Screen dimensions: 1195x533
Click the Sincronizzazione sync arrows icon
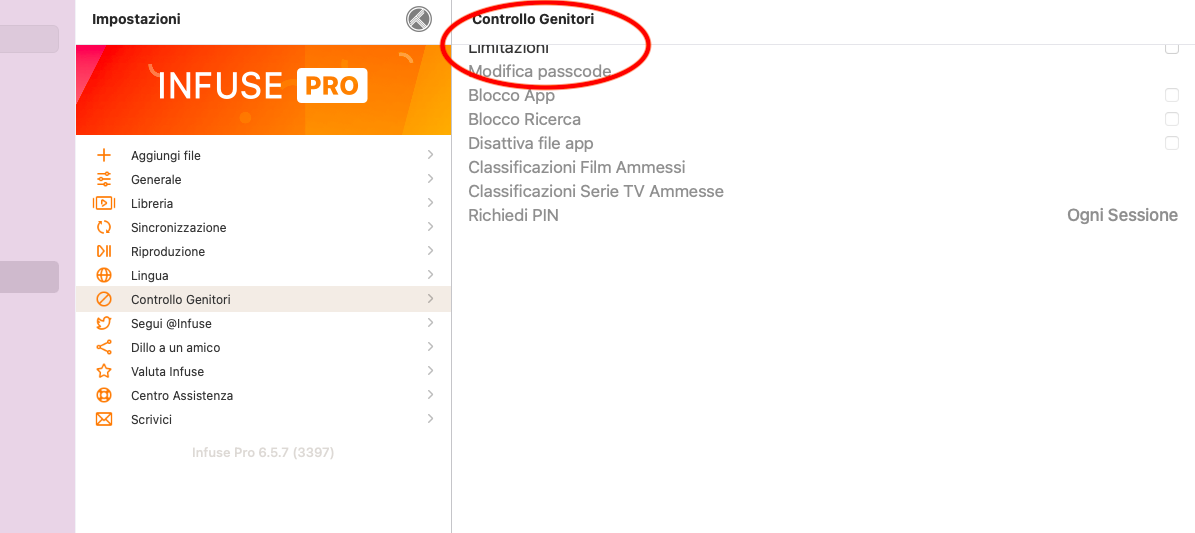pos(104,227)
